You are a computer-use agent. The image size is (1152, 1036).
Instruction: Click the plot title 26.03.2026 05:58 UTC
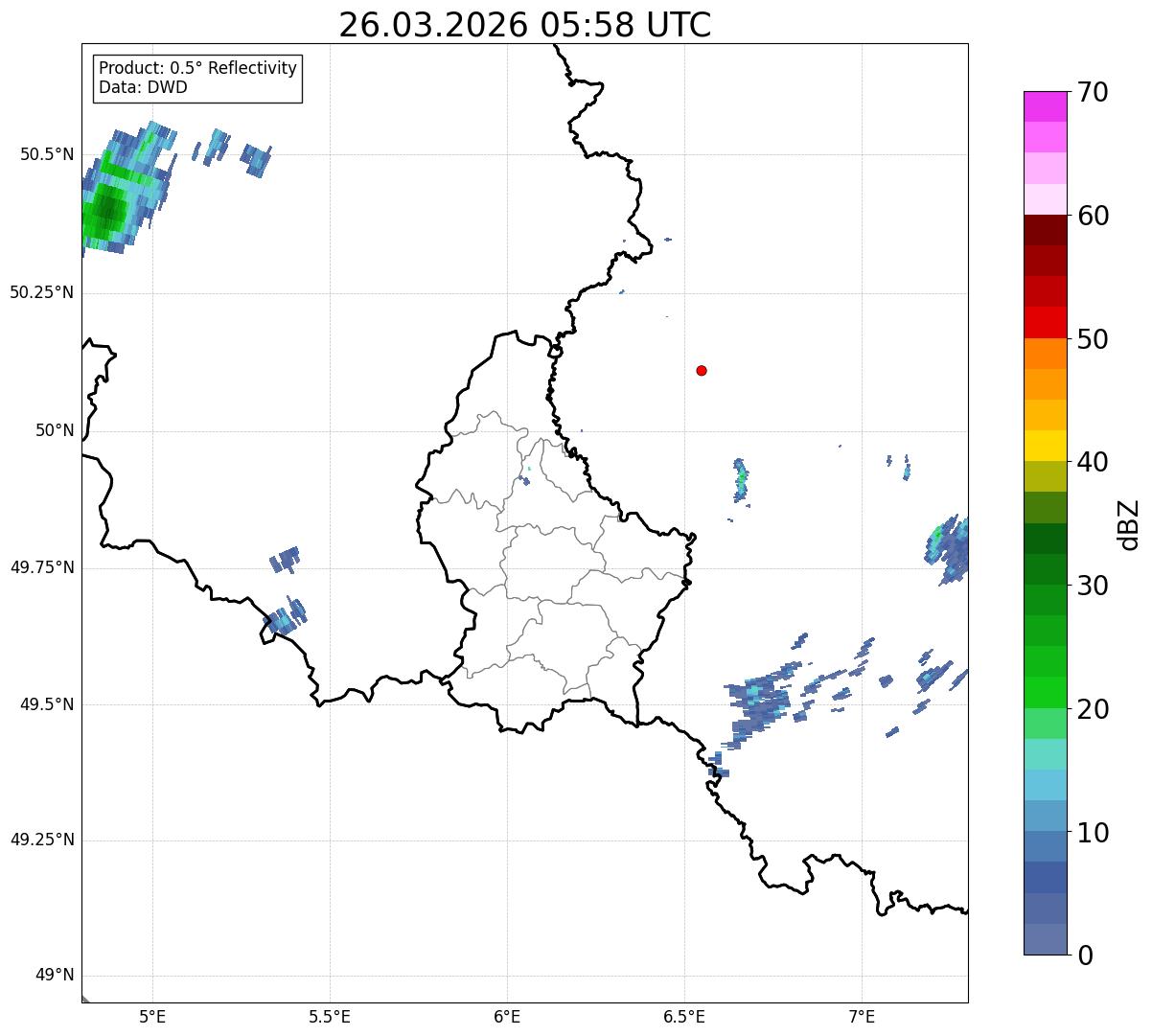click(x=525, y=25)
